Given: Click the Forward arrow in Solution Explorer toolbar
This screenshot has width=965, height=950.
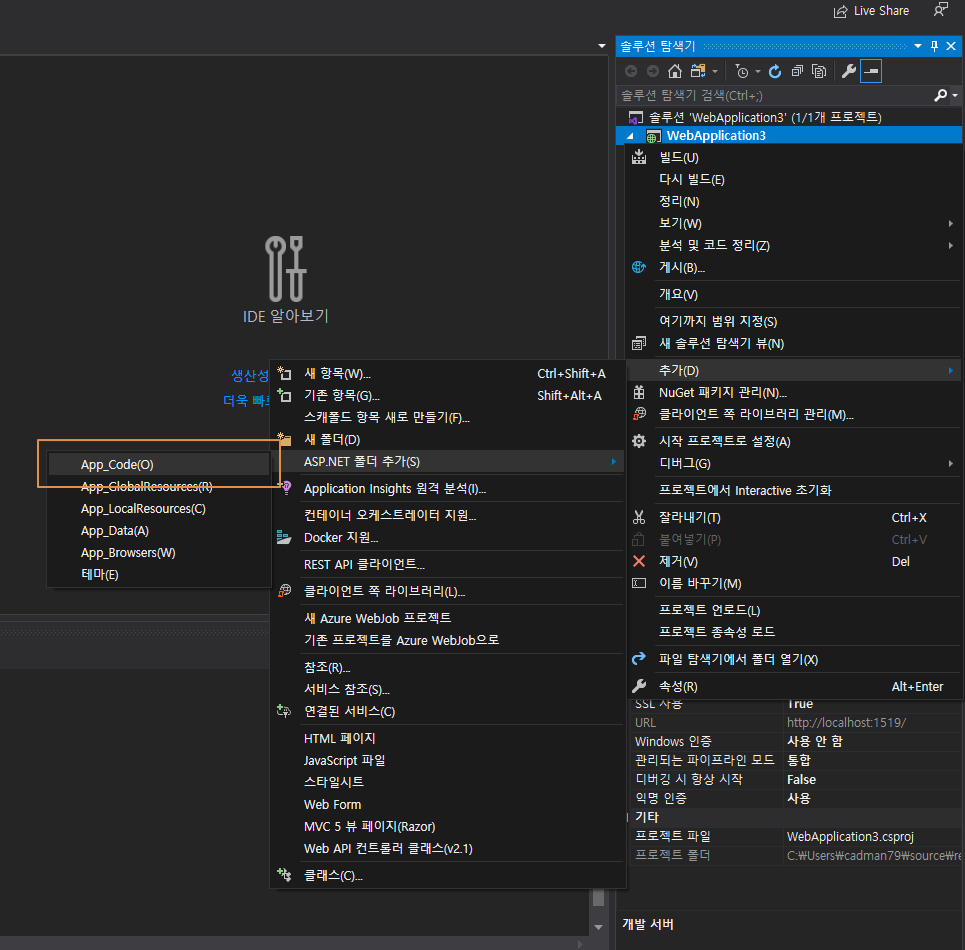Looking at the screenshot, I should (652, 71).
